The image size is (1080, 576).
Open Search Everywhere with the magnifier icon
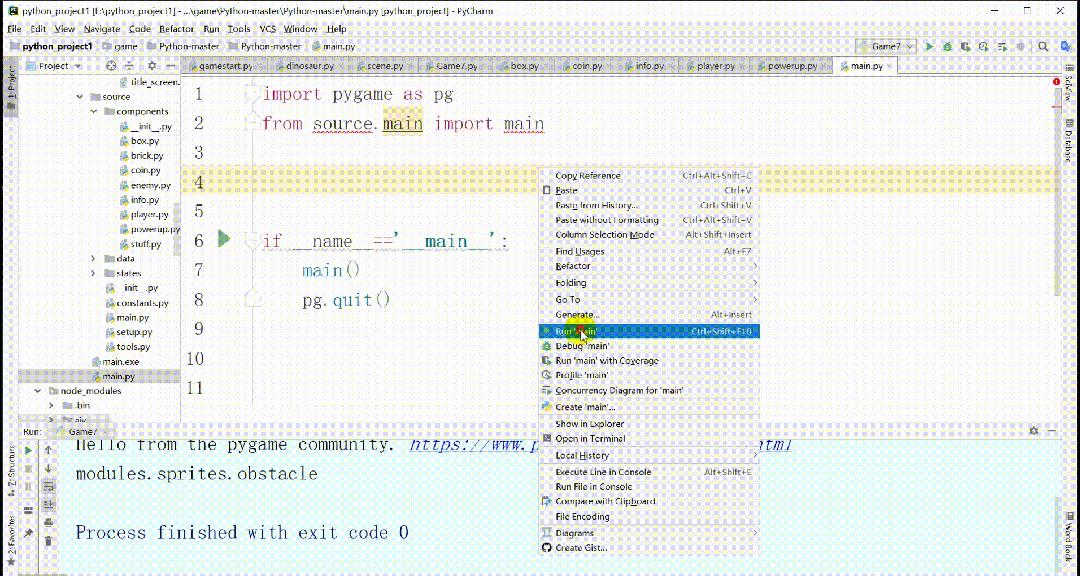coord(1042,46)
